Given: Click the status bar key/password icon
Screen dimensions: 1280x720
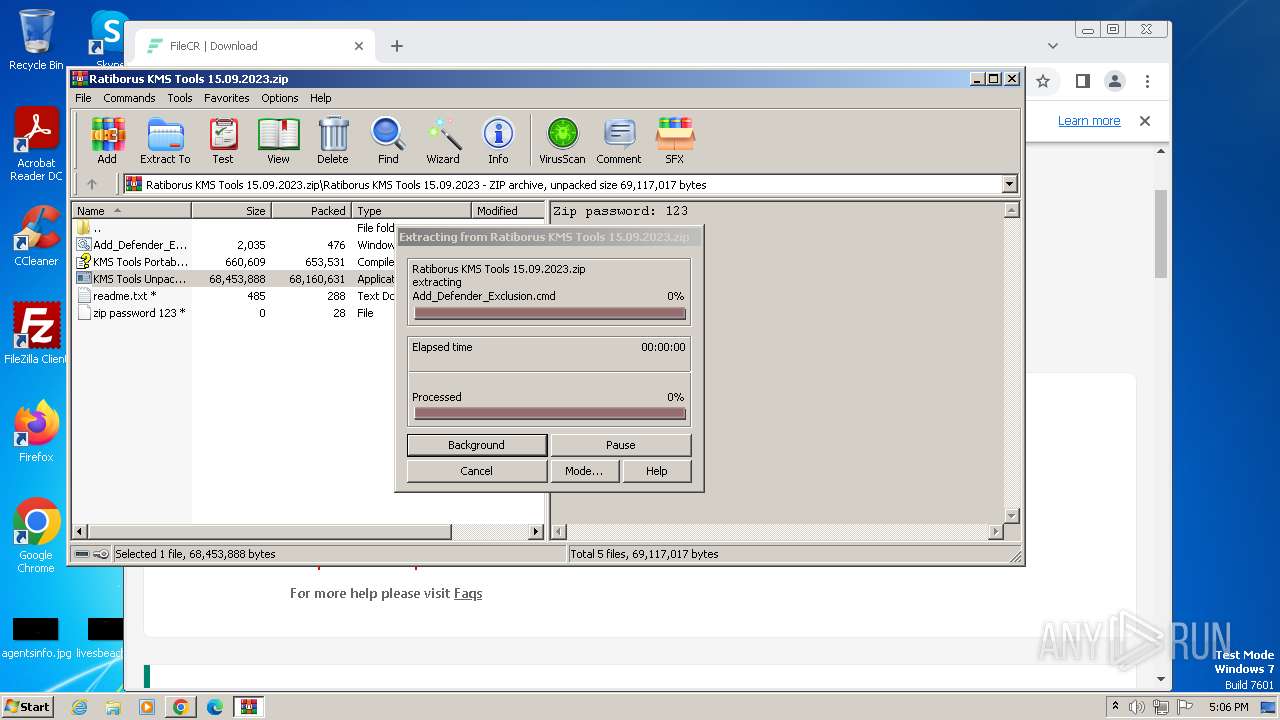Looking at the screenshot, I should point(101,554).
